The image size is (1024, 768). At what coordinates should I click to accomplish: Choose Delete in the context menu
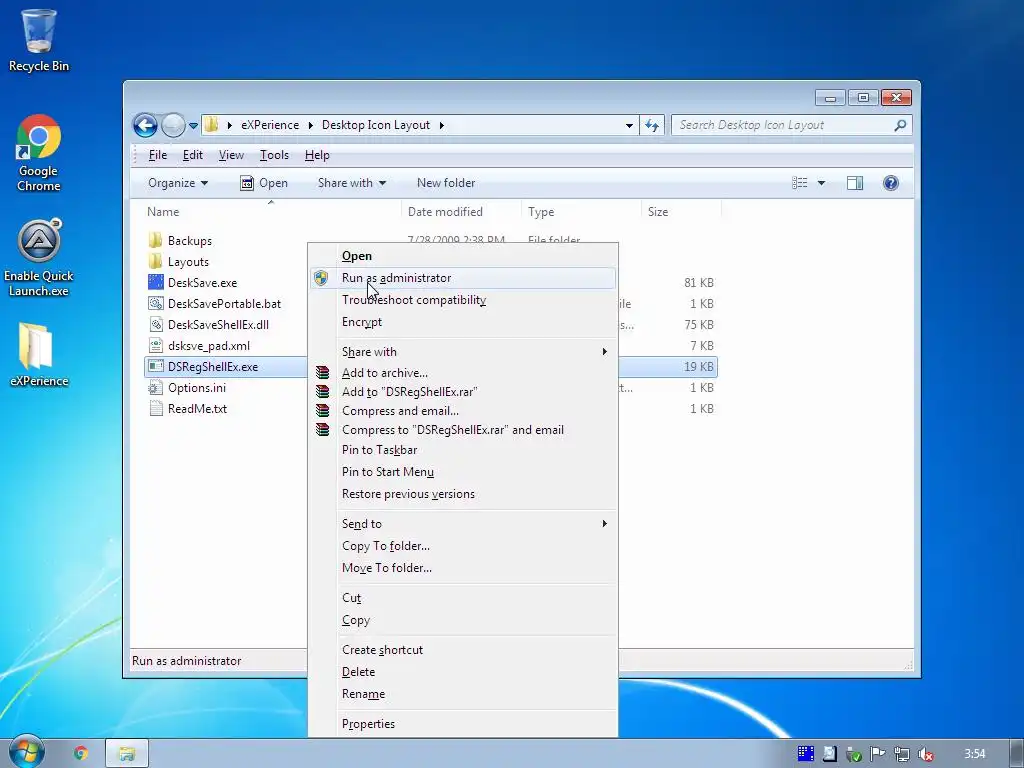tap(463, 672)
